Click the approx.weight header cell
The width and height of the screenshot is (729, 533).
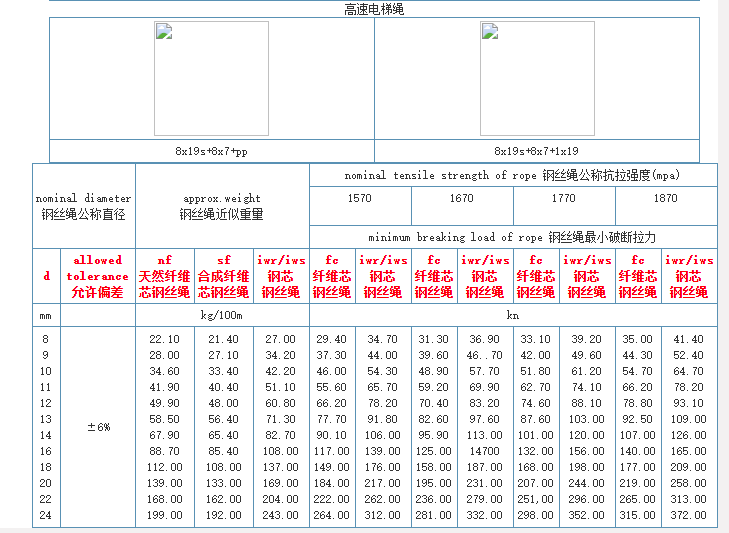[222, 206]
